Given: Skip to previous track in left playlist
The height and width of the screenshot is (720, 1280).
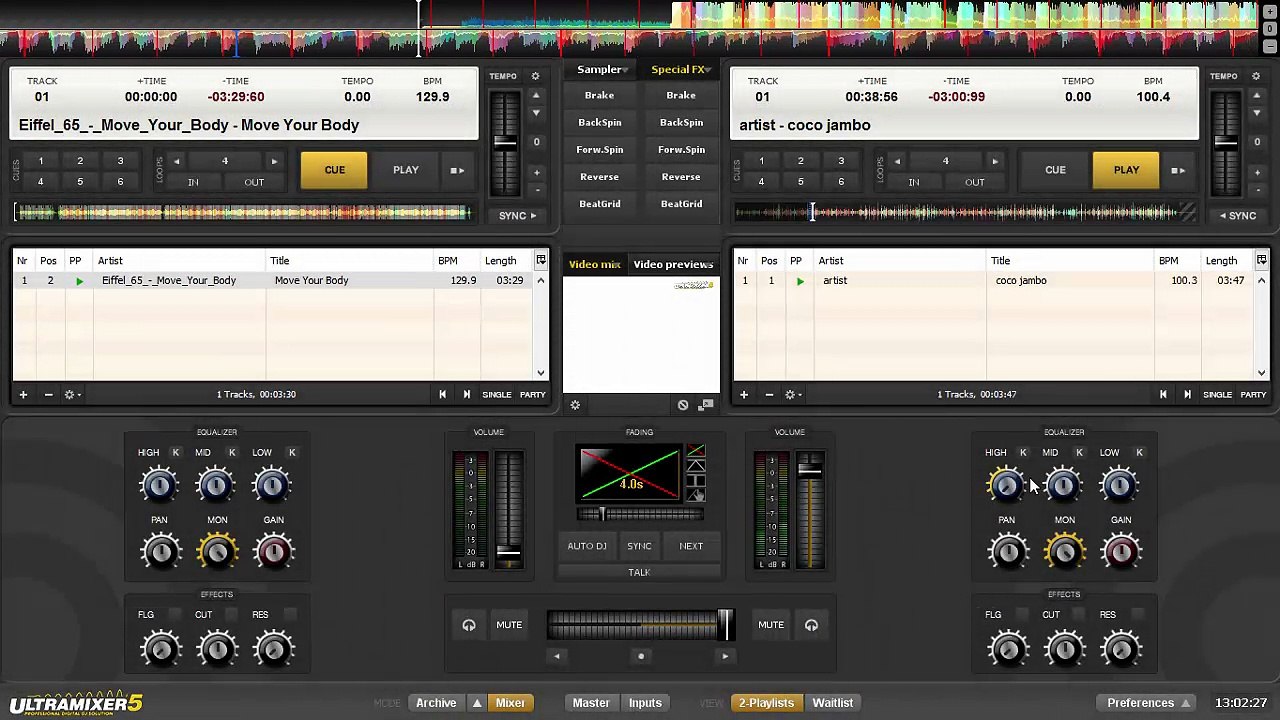Looking at the screenshot, I should 442,395.
